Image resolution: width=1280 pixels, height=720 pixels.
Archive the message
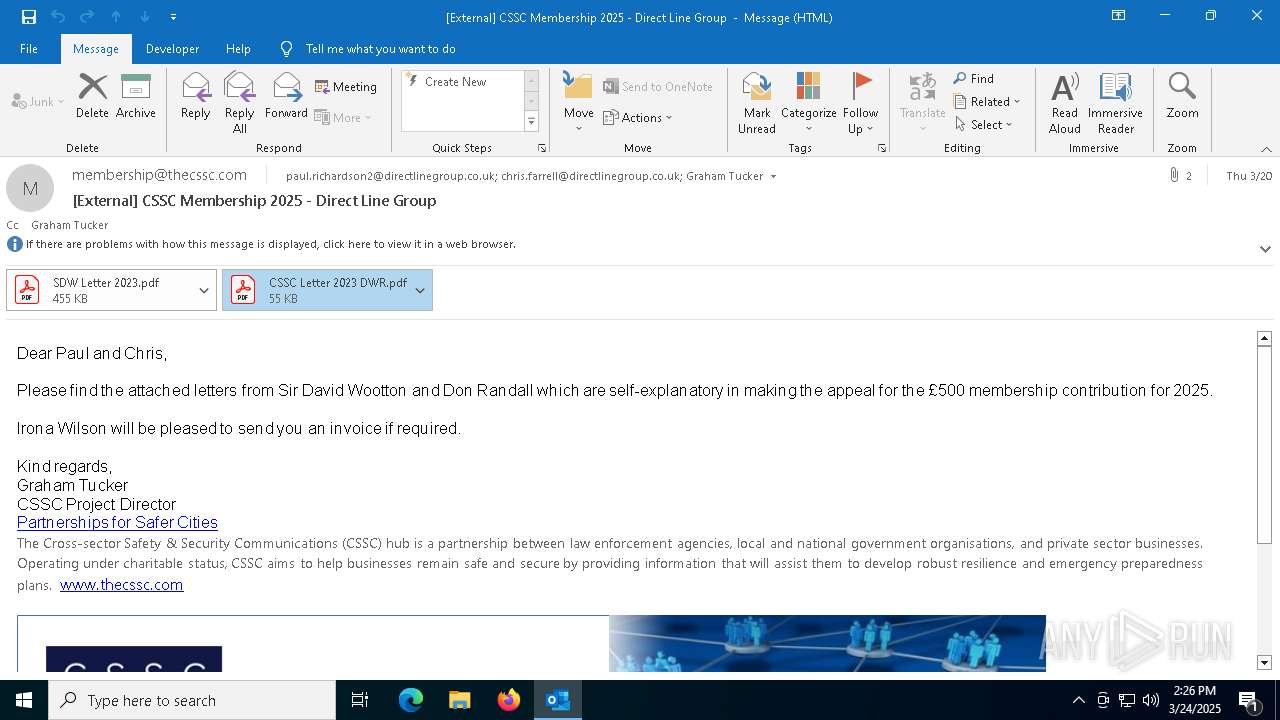coord(136,96)
